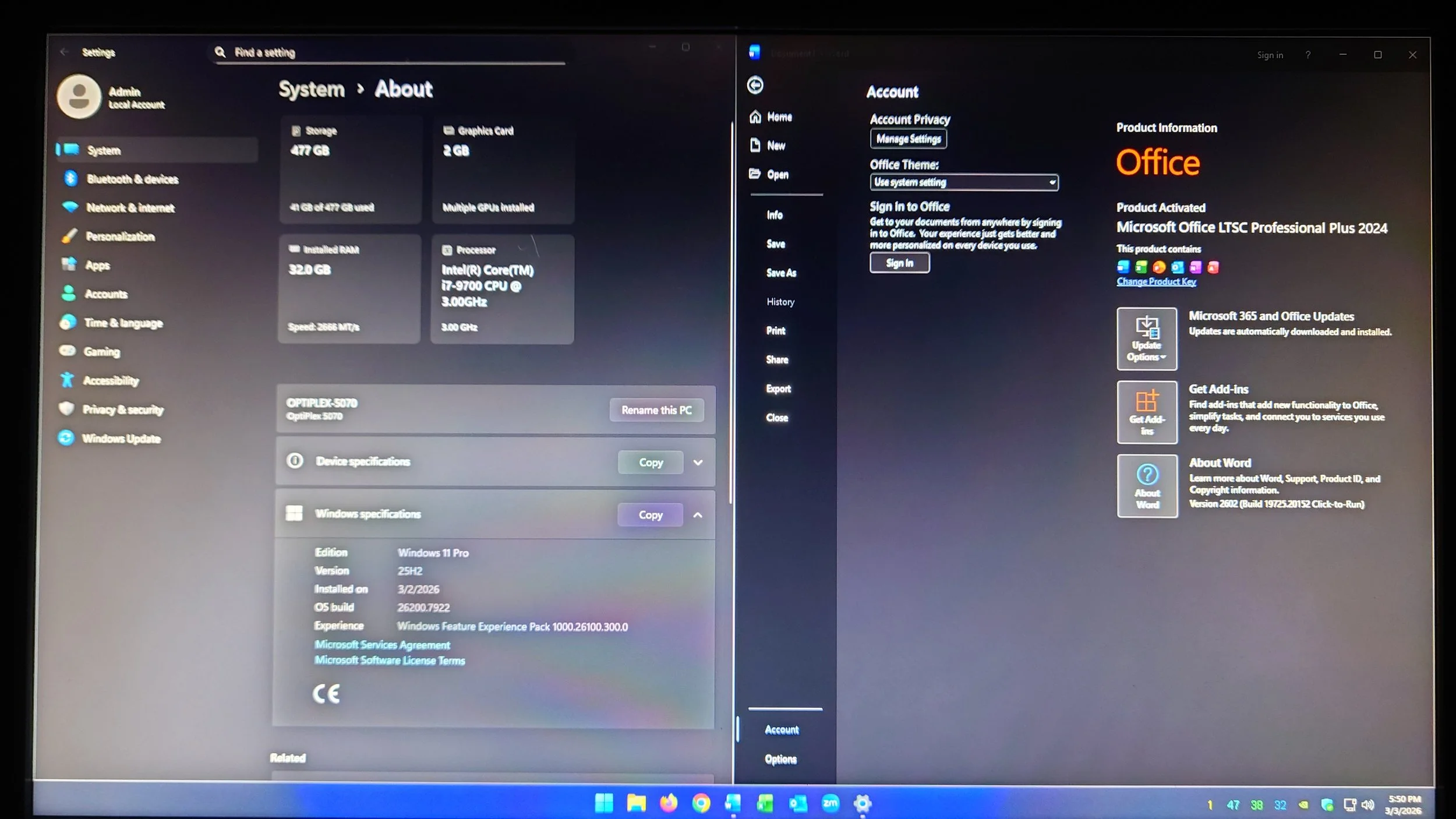Open Options in Word backstage
Viewport: 1456px width, 819px height.
[x=780, y=759]
